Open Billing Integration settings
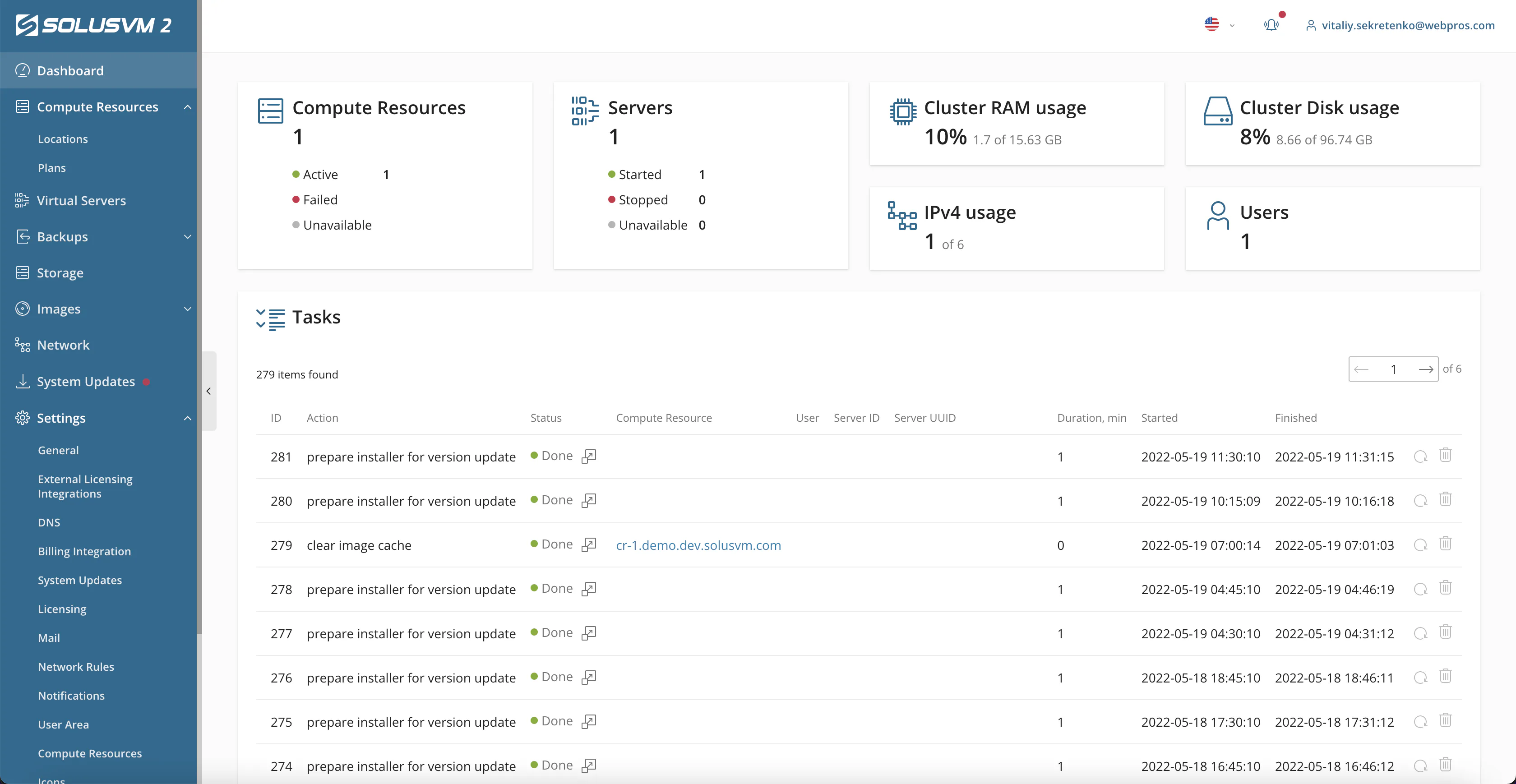 click(85, 552)
